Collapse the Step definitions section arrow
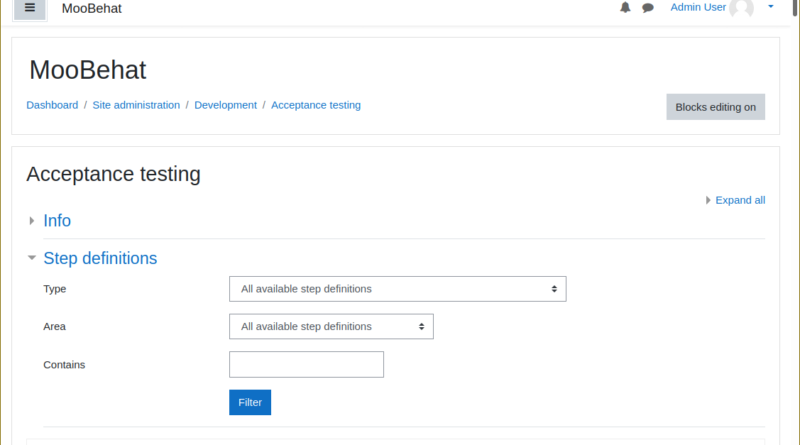This screenshot has height=445, width=800. [x=32, y=258]
